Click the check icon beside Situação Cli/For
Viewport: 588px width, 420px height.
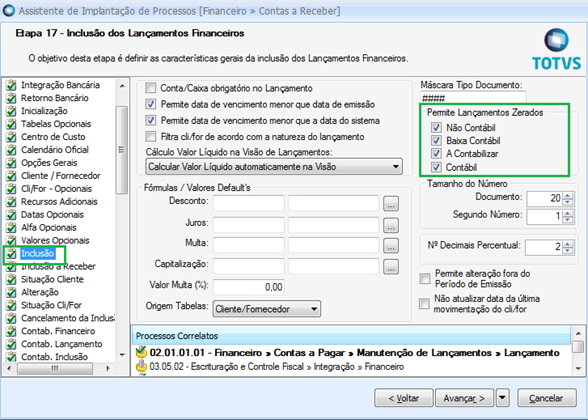(11, 305)
